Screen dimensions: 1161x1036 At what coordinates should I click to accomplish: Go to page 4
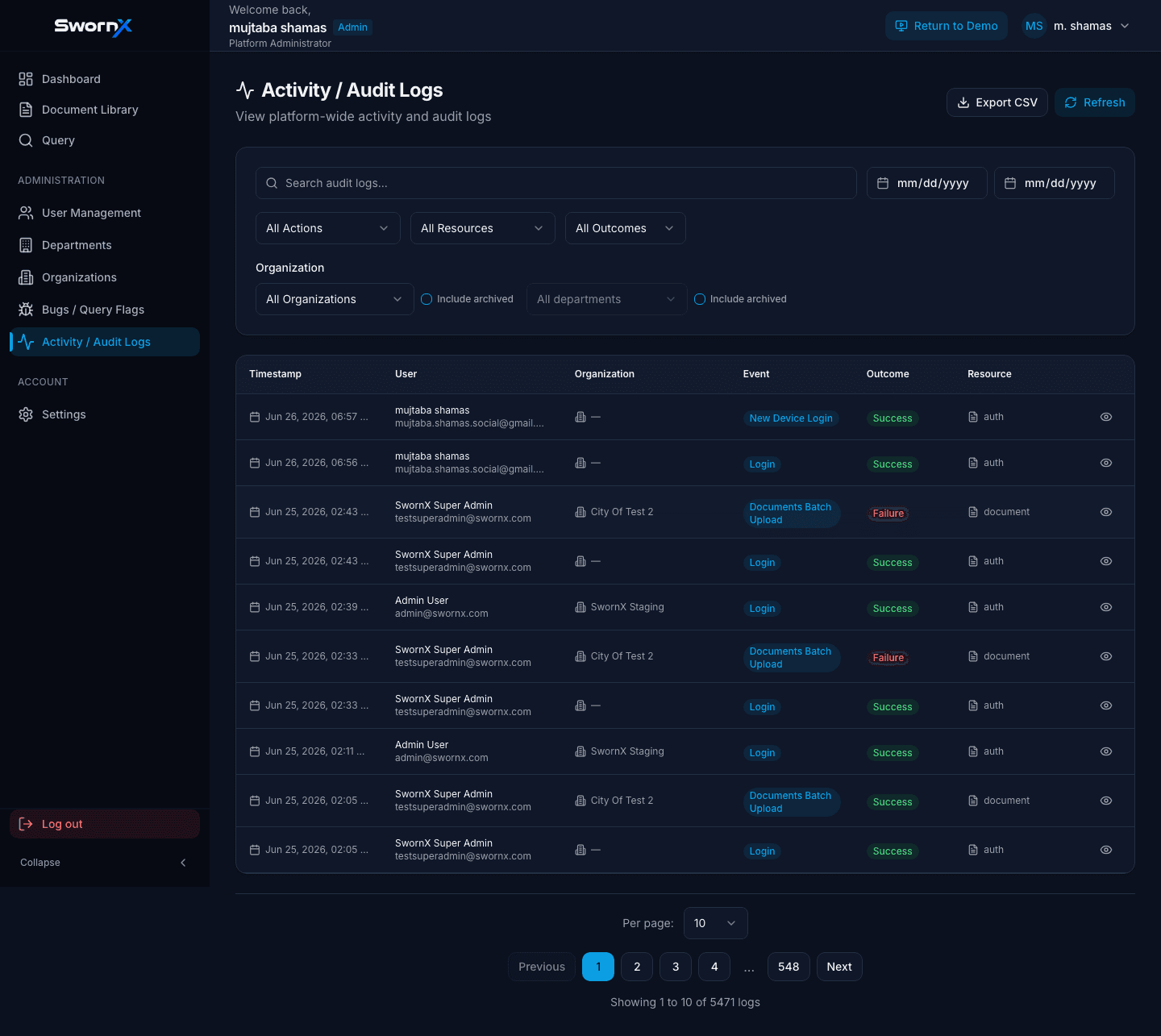pos(714,967)
